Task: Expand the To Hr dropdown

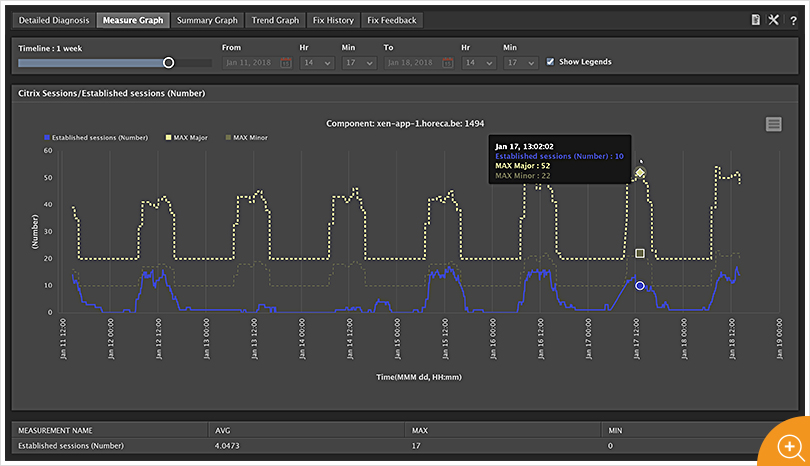Action: tap(478, 63)
